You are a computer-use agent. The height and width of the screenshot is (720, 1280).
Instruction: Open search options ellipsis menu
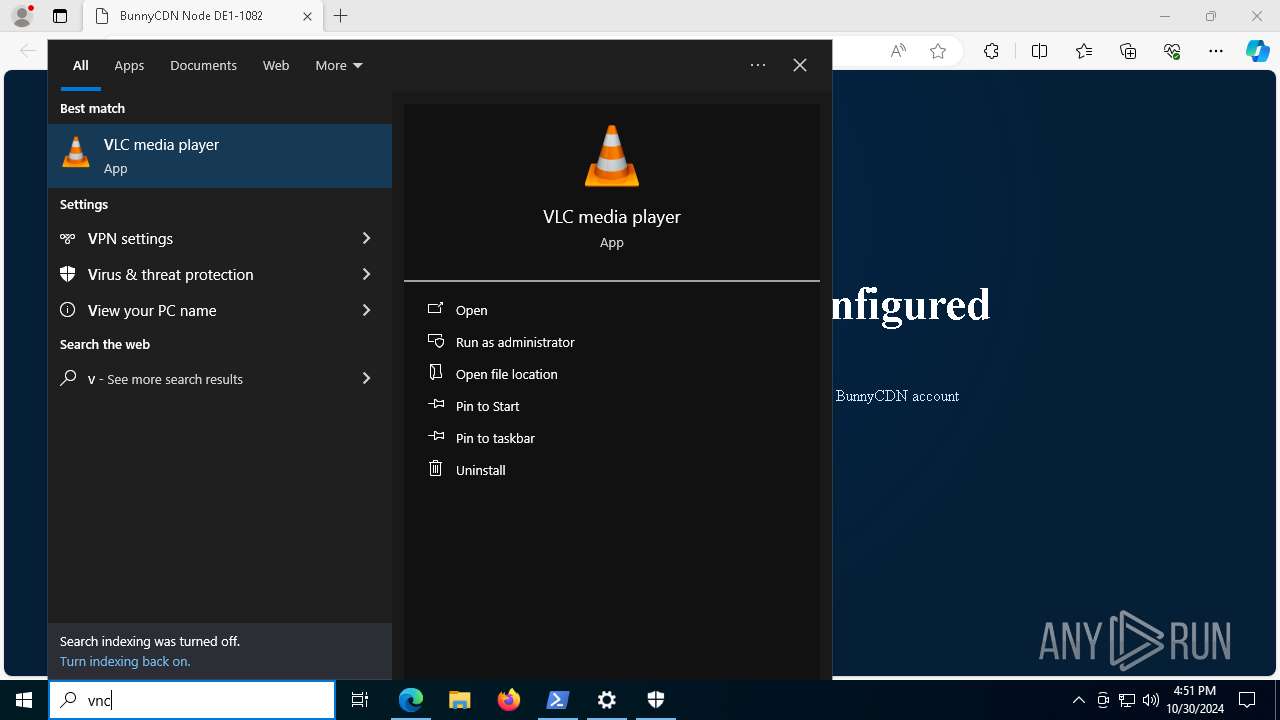(x=758, y=65)
